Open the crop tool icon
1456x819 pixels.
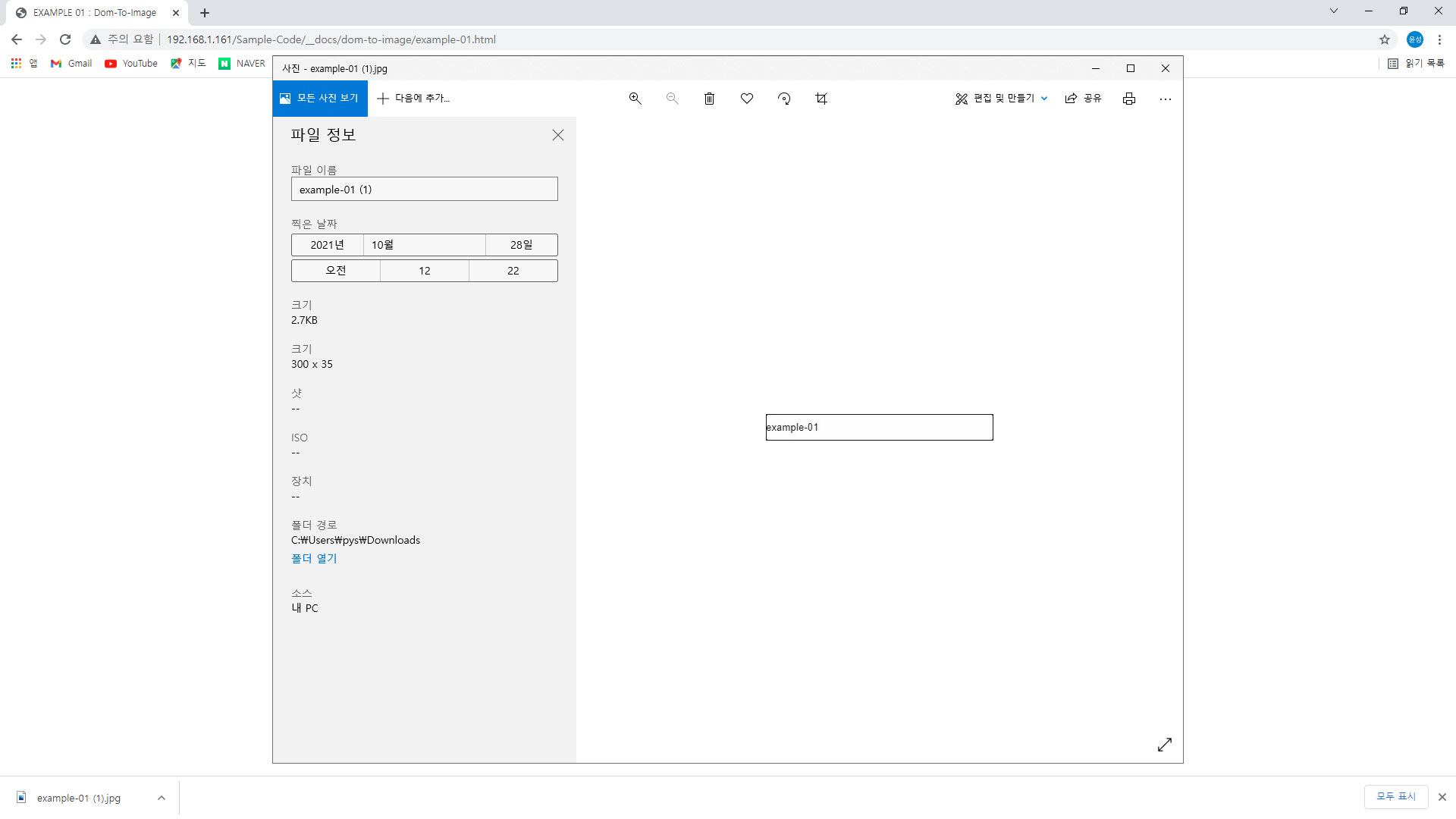[821, 99]
